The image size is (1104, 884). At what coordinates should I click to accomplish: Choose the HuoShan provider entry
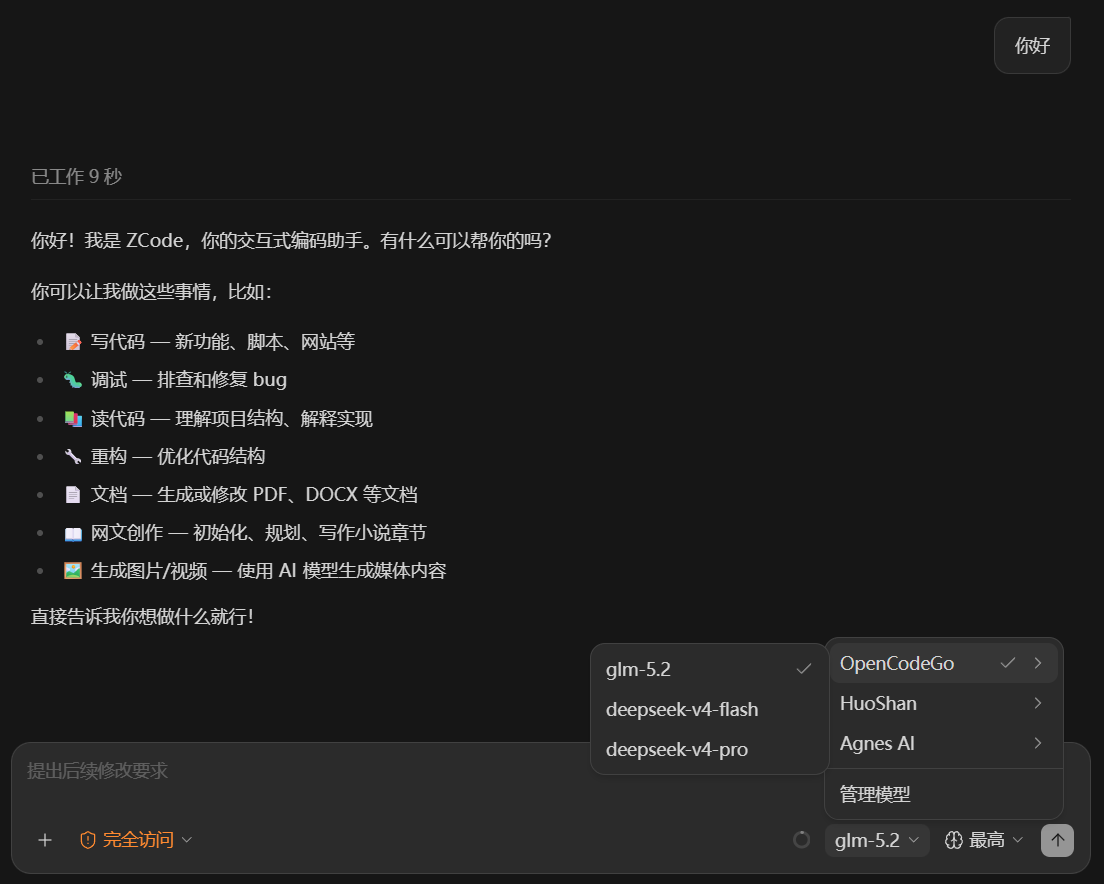(943, 703)
